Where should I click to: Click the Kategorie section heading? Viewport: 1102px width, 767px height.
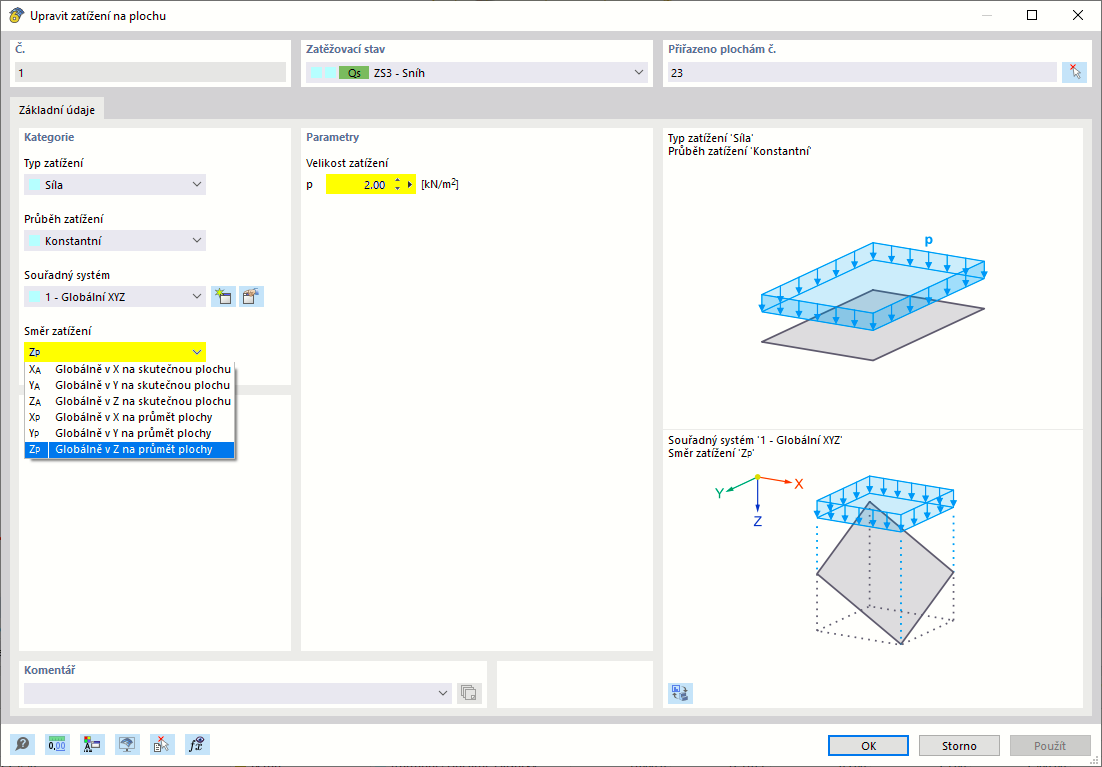coord(49,137)
